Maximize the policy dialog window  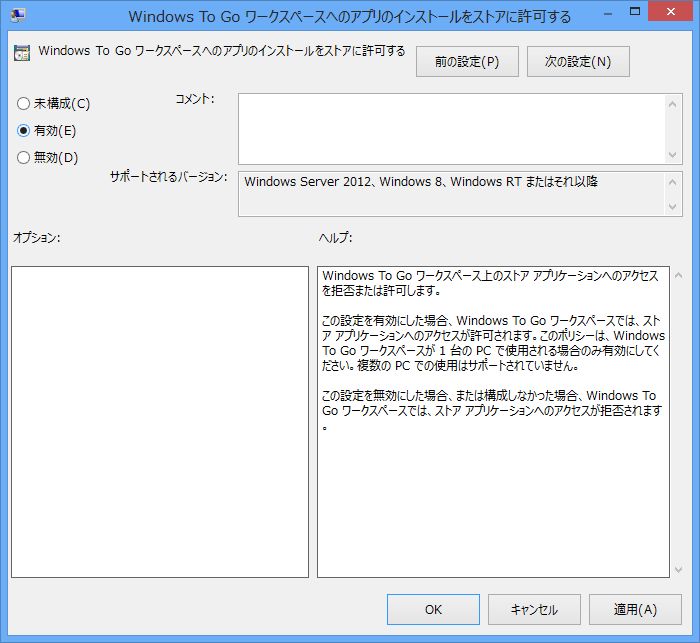pyautogui.click(x=635, y=13)
